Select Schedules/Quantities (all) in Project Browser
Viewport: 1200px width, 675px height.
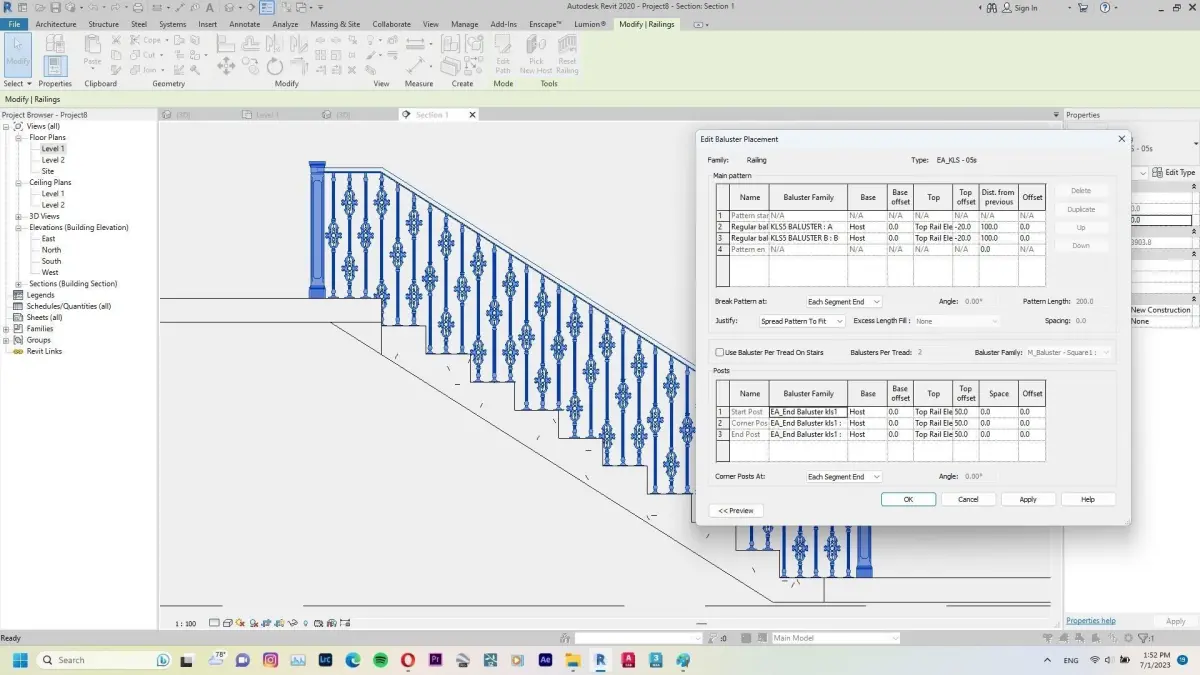tap(69, 306)
